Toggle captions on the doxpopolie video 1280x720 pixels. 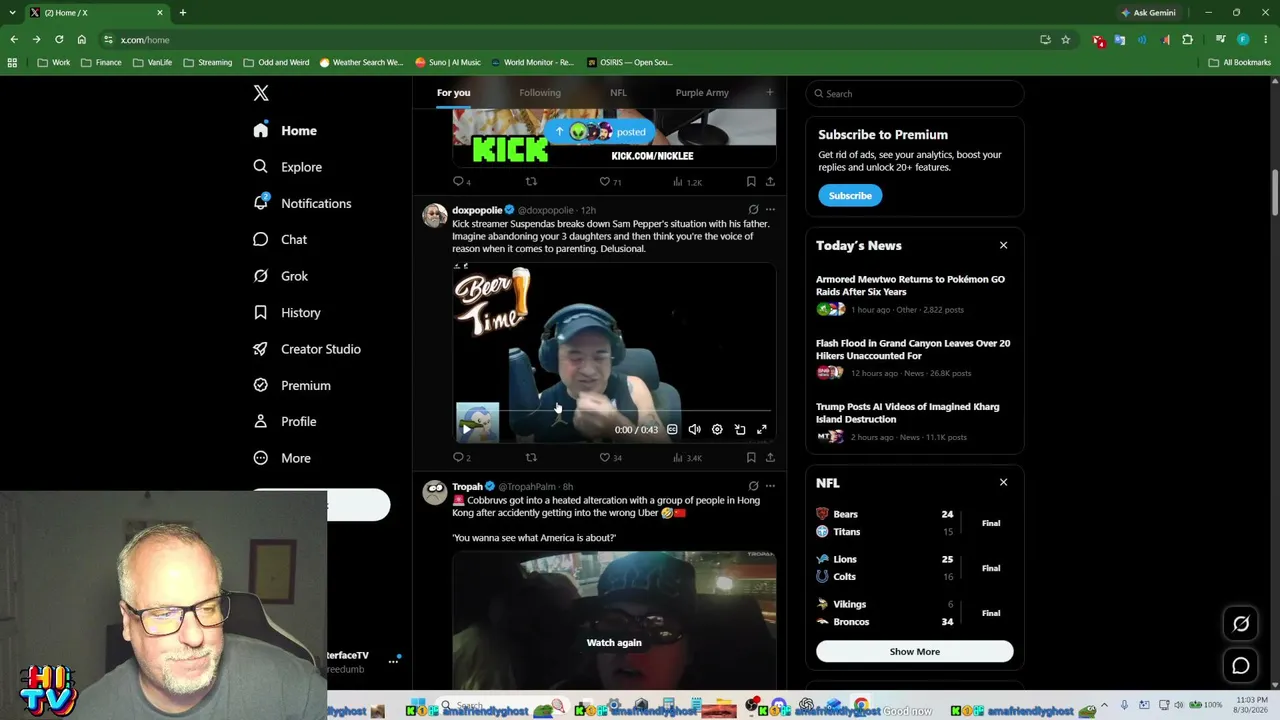672,430
